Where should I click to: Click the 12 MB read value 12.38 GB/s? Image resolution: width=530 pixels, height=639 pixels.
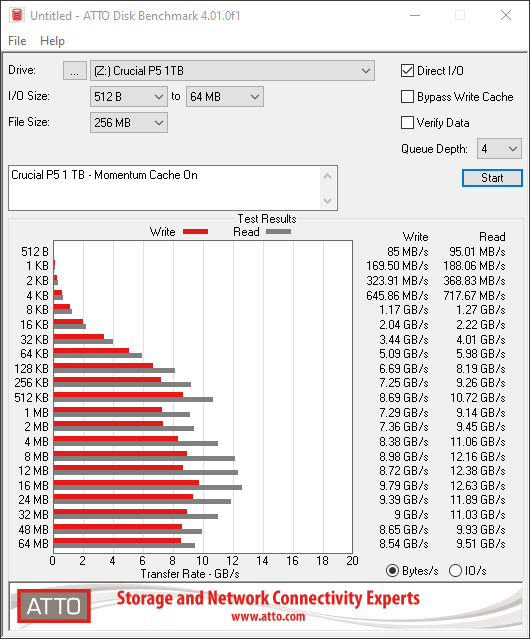pos(477,471)
